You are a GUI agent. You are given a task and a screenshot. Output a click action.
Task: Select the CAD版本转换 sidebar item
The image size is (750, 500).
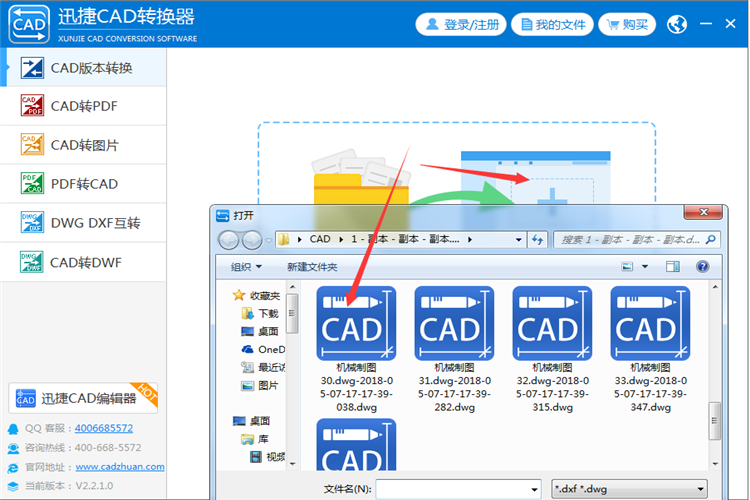pyautogui.click(x=84, y=68)
